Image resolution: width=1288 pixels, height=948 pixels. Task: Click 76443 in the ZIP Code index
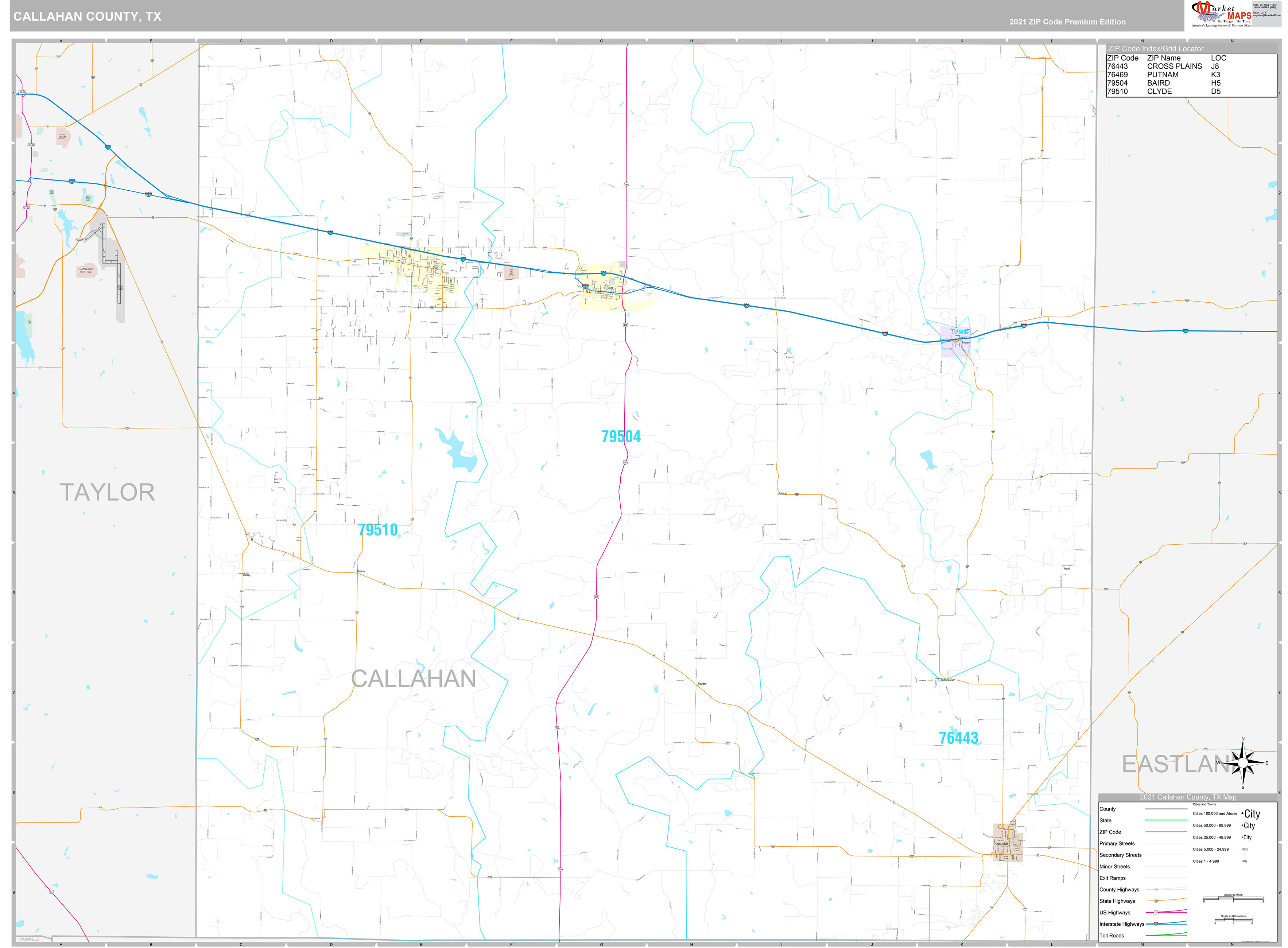pos(1117,67)
